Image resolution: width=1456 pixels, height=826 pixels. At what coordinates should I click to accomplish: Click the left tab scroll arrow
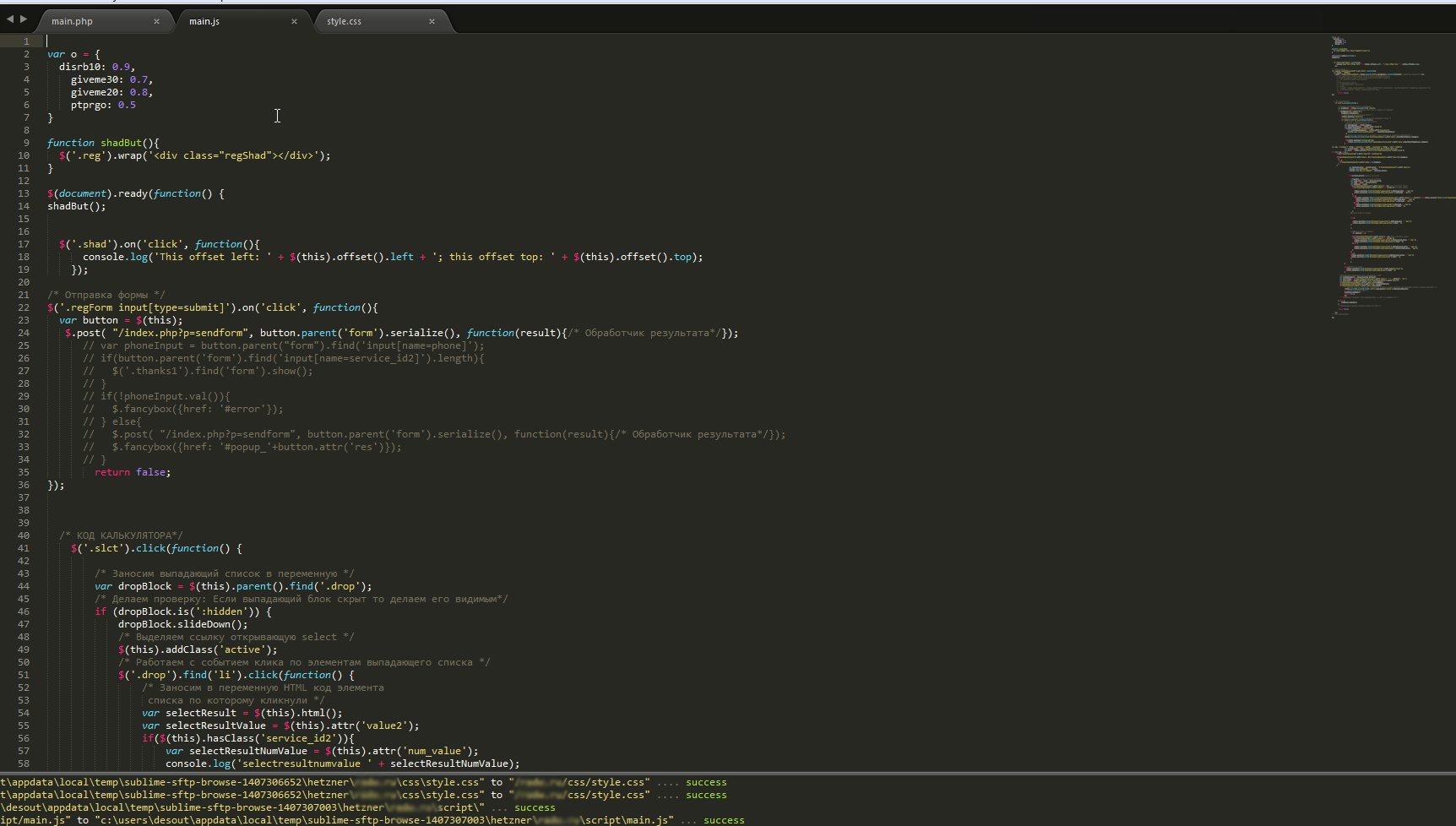(x=9, y=19)
